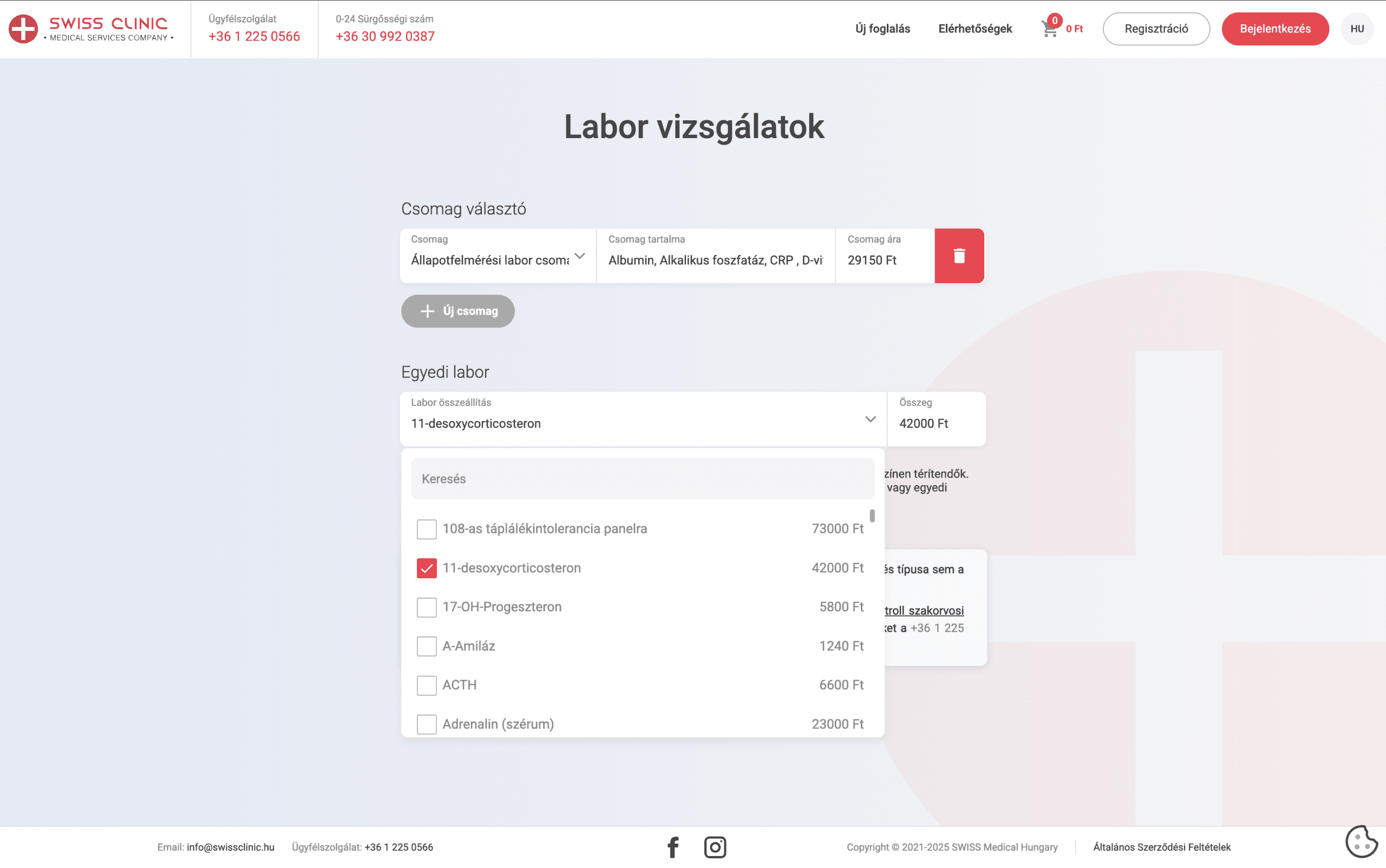Click the 5800 Ft price
This screenshot has width=1386, height=868.
(x=841, y=607)
